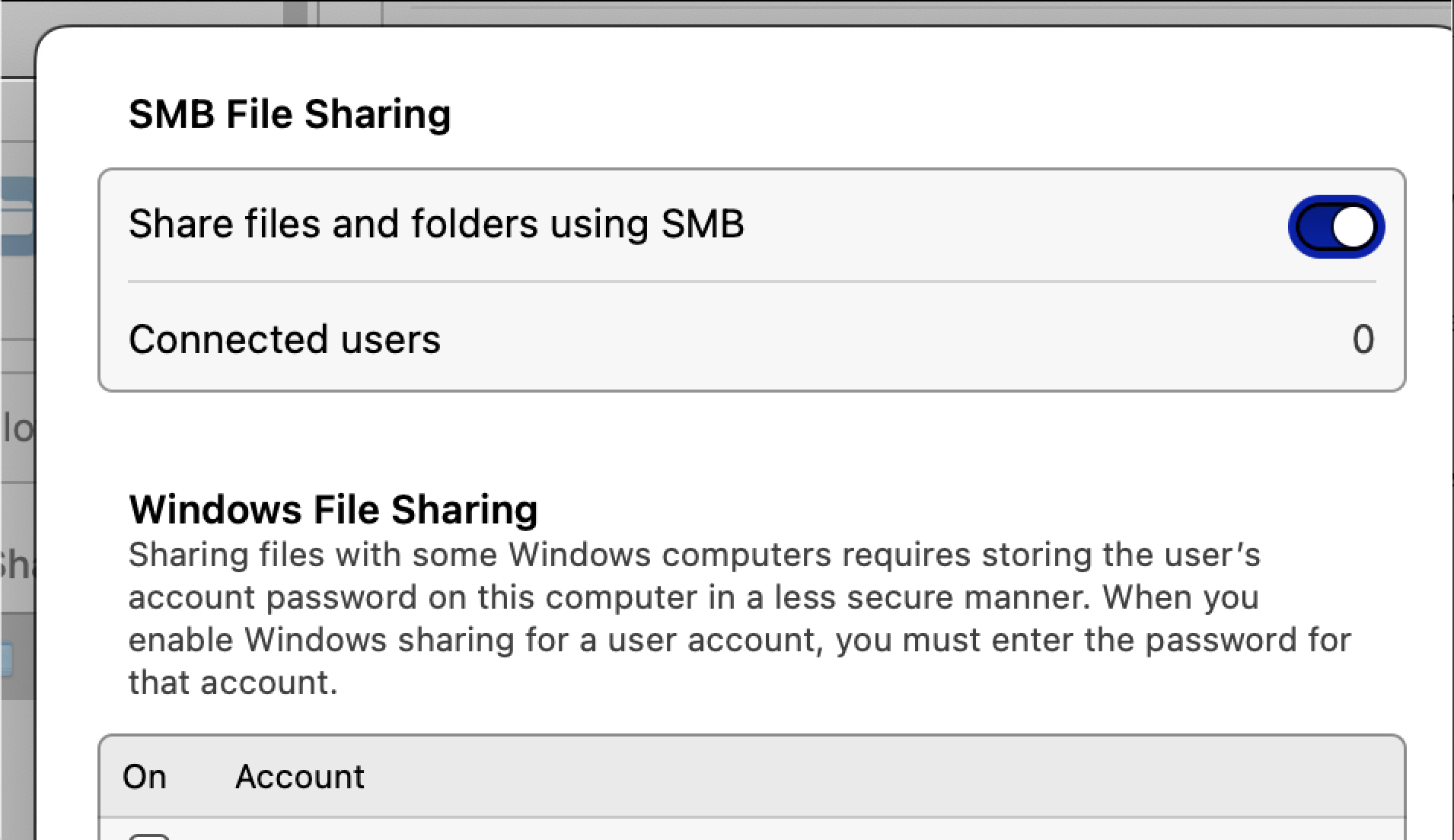1454x840 pixels.
Task: Sort by the Account column header
Action: 300,777
